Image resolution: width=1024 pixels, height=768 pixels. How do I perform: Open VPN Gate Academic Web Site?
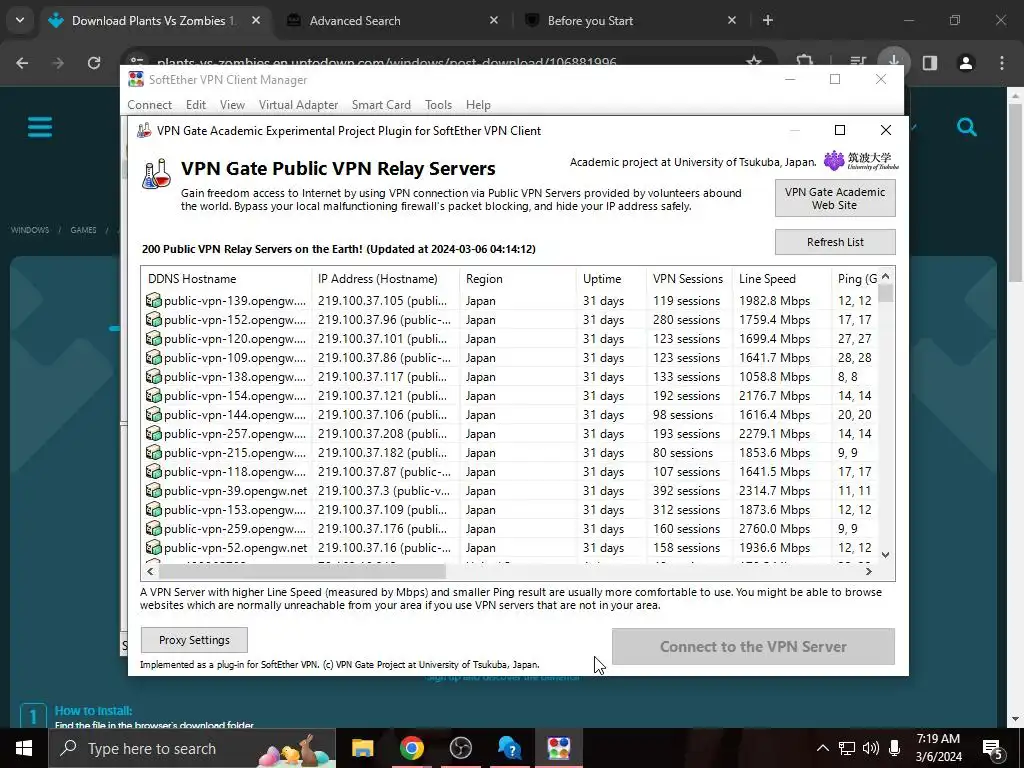click(x=835, y=199)
